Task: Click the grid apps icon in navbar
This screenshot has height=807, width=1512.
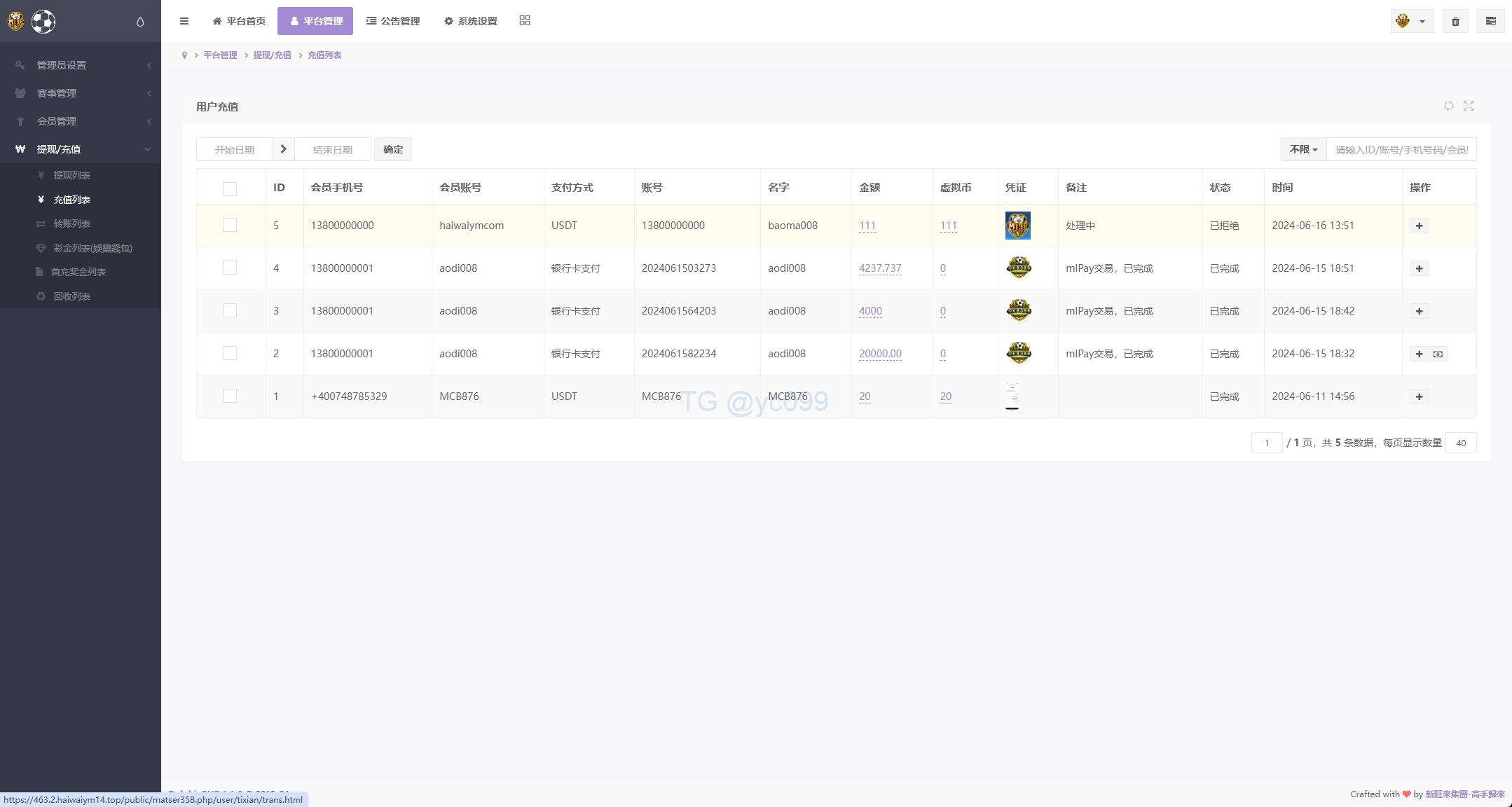Action: coord(525,21)
